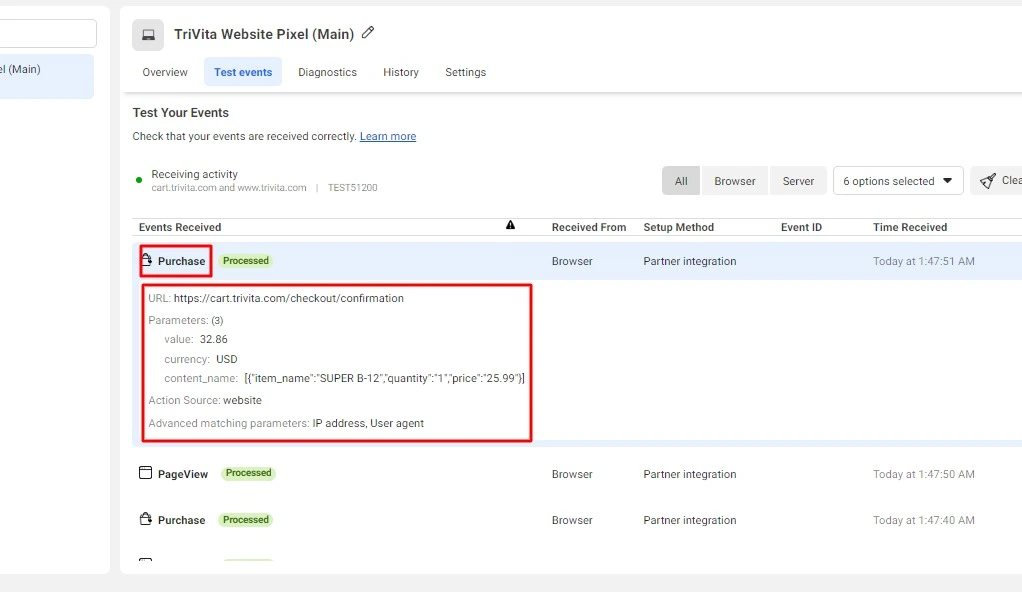Screen dimensions: 1022x592
Task: Click the TEST51200 test code
Action: [353, 188]
